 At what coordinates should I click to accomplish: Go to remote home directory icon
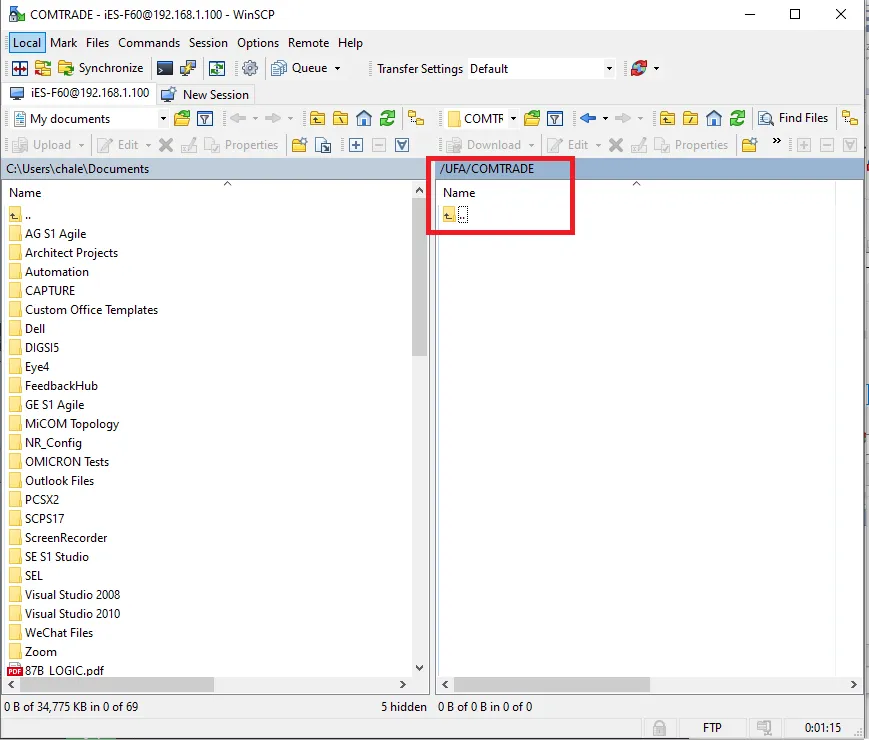pyautogui.click(x=714, y=118)
